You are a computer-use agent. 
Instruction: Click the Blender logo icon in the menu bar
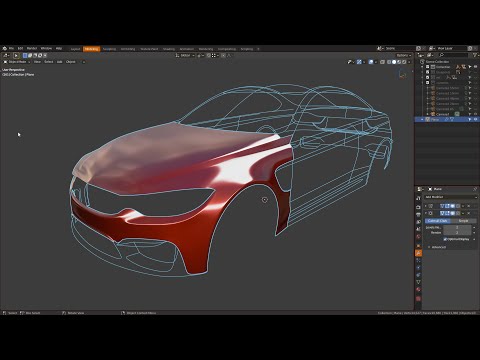click(4, 49)
